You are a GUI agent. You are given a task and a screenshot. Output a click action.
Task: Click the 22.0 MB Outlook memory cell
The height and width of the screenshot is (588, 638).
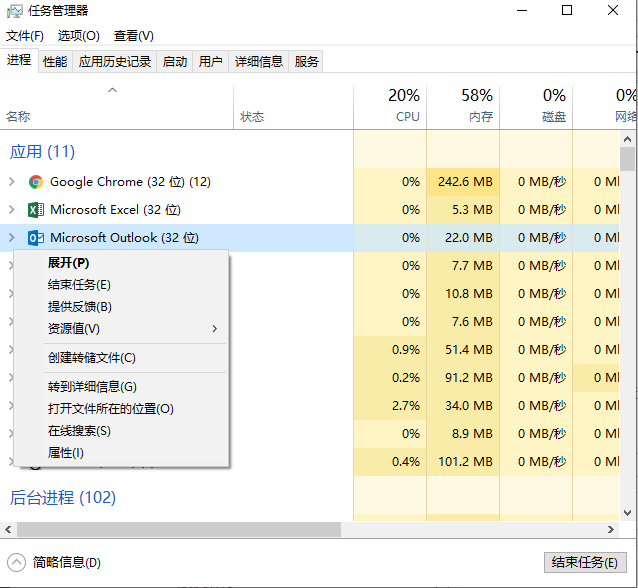point(463,238)
